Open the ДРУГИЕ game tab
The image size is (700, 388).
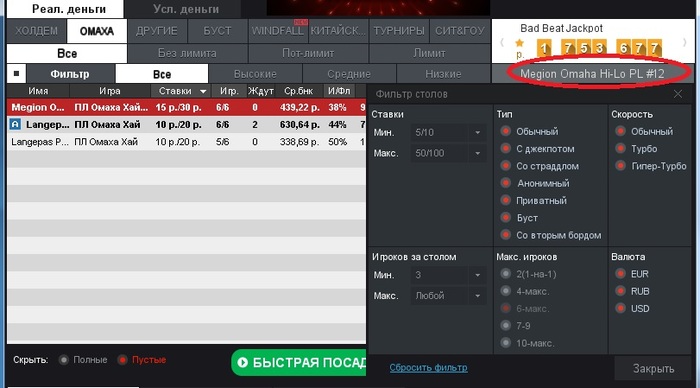coord(157,31)
